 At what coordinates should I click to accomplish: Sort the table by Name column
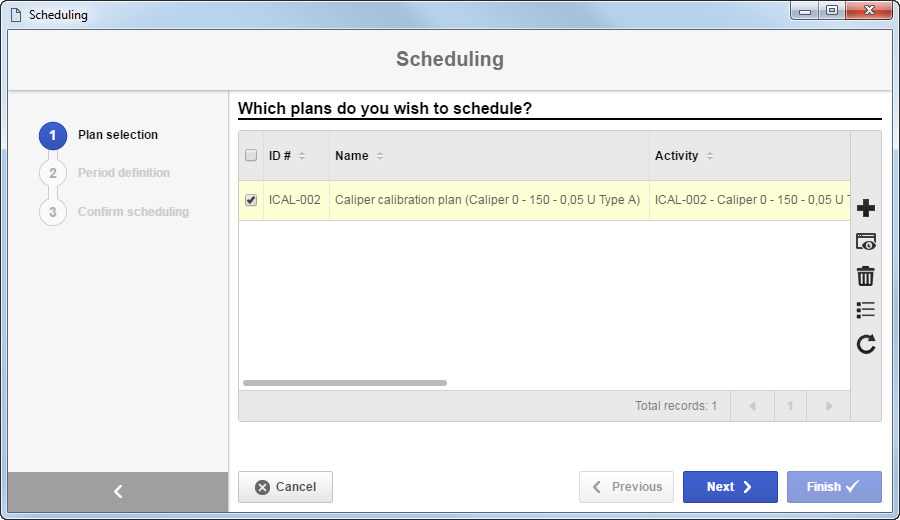(359, 156)
